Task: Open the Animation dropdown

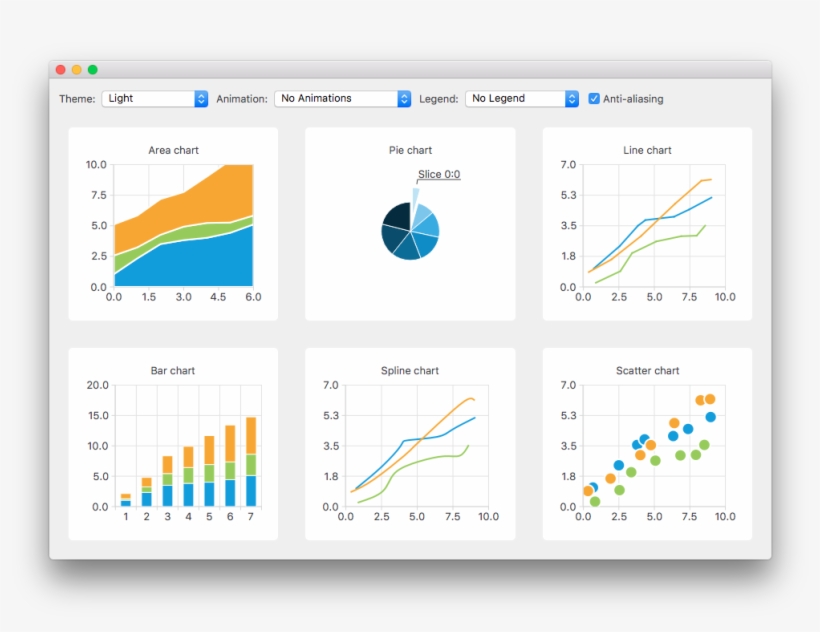Action: tap(340, 98)
